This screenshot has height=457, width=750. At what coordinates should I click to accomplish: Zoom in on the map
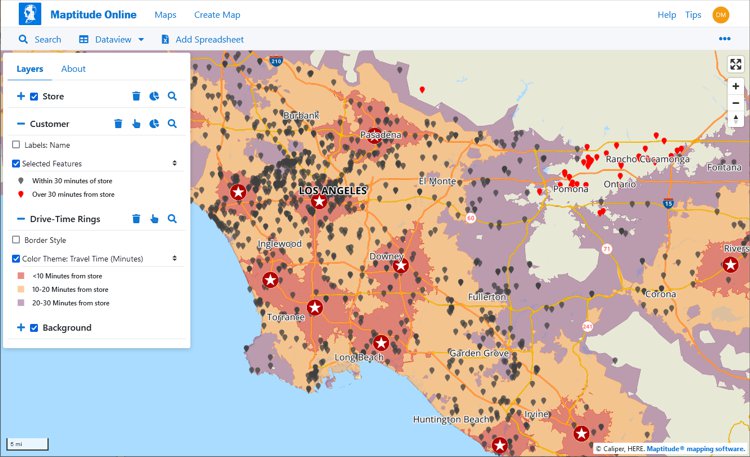tap(736, 87)
